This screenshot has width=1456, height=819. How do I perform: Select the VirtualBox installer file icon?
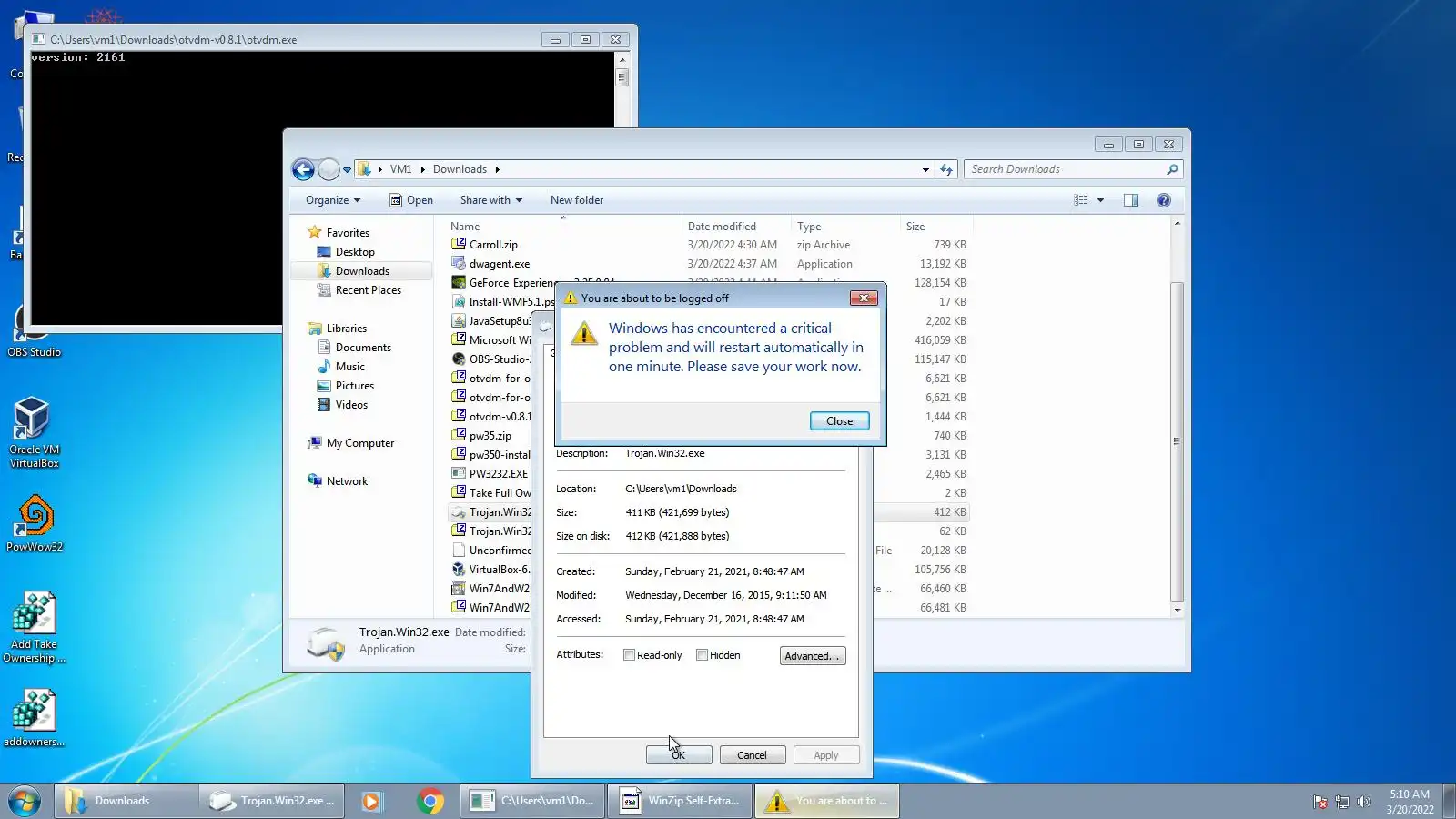click(459, 569)
